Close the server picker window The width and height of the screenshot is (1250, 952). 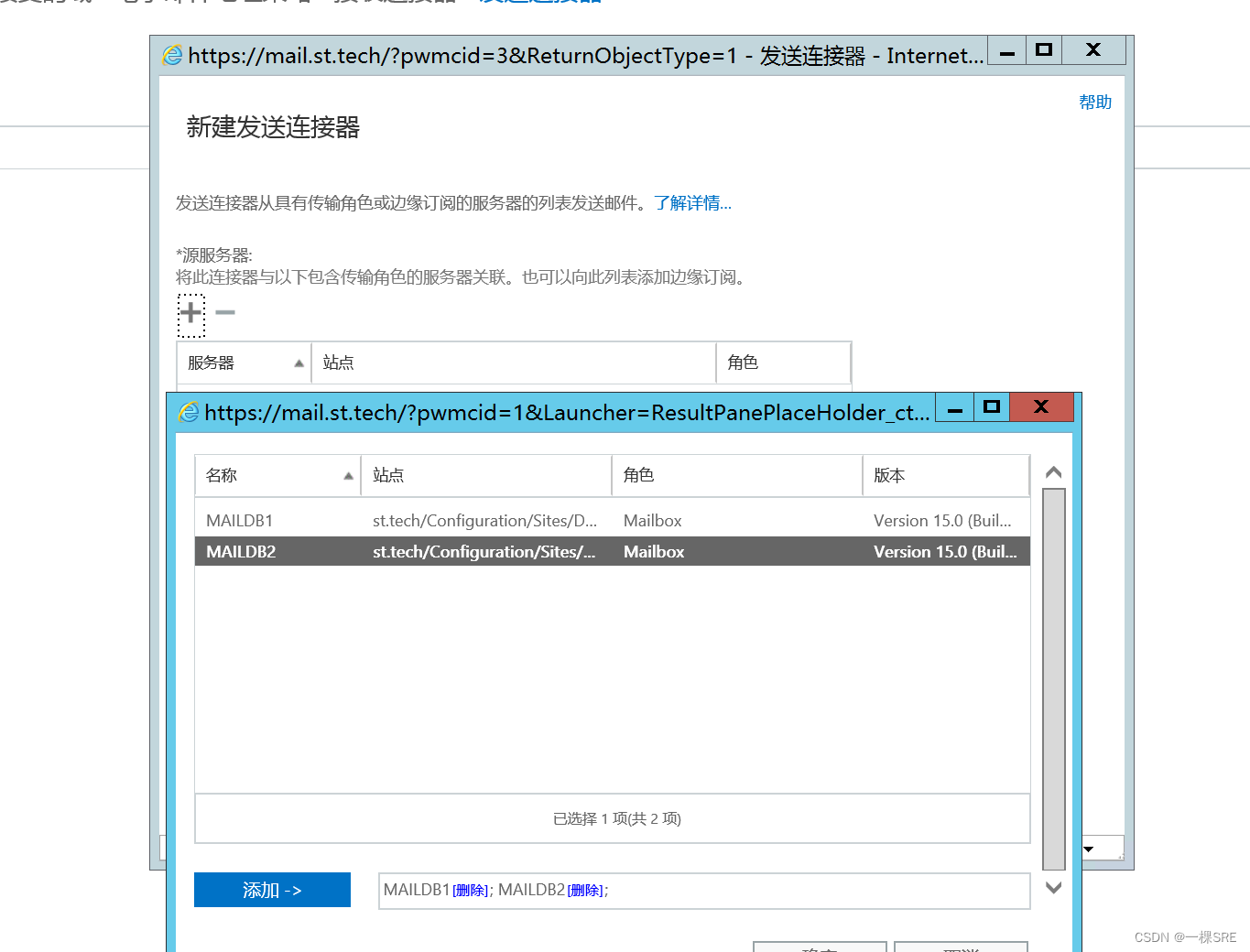tap(1040, 407)
